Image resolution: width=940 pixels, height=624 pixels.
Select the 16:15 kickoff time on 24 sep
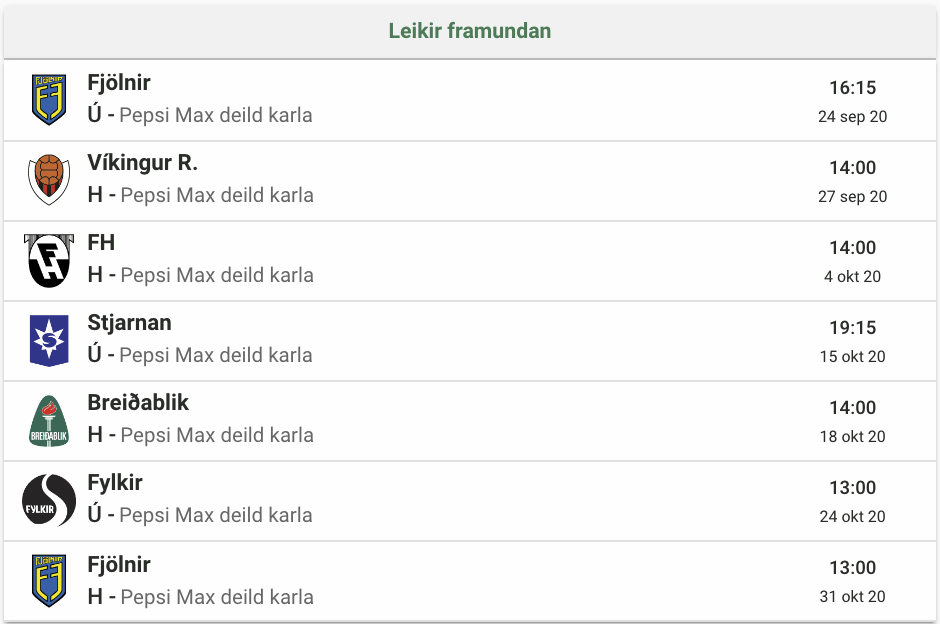(852, 88)
